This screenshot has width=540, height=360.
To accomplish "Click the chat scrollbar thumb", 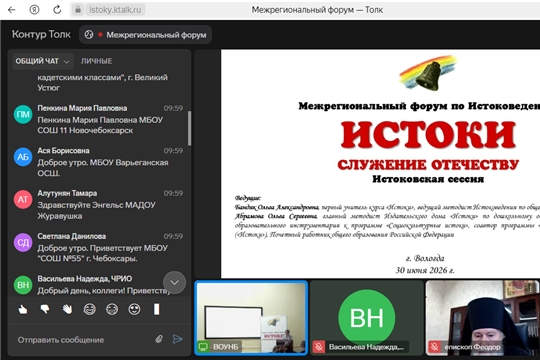I will (x=189, y=128).
